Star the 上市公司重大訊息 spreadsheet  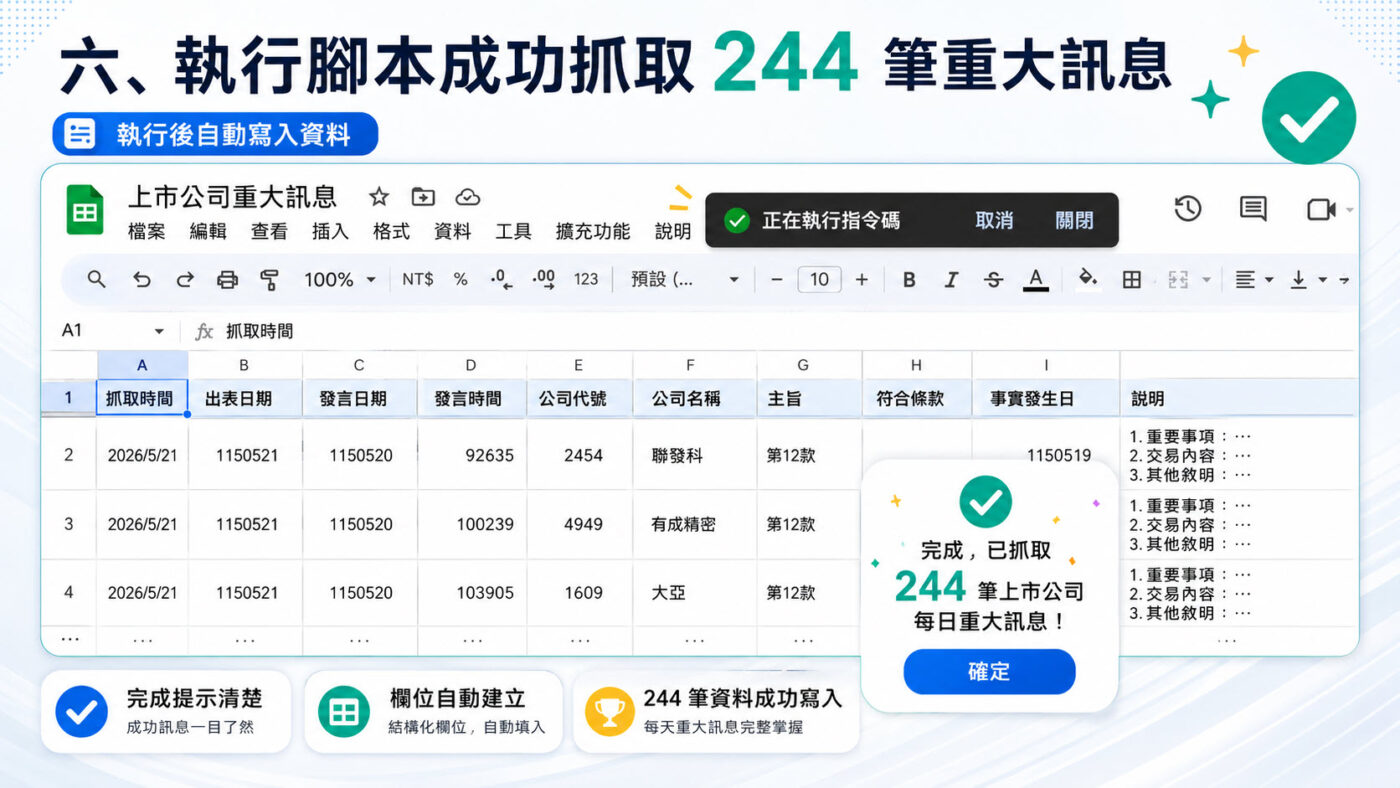(379, 196)
